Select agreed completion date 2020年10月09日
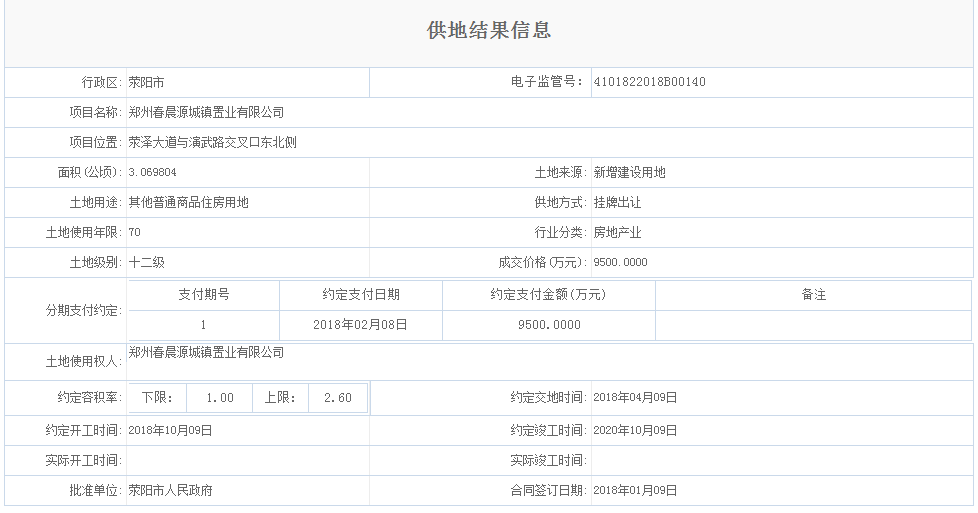This screenshot has height=513, width=978. point(635,431)
